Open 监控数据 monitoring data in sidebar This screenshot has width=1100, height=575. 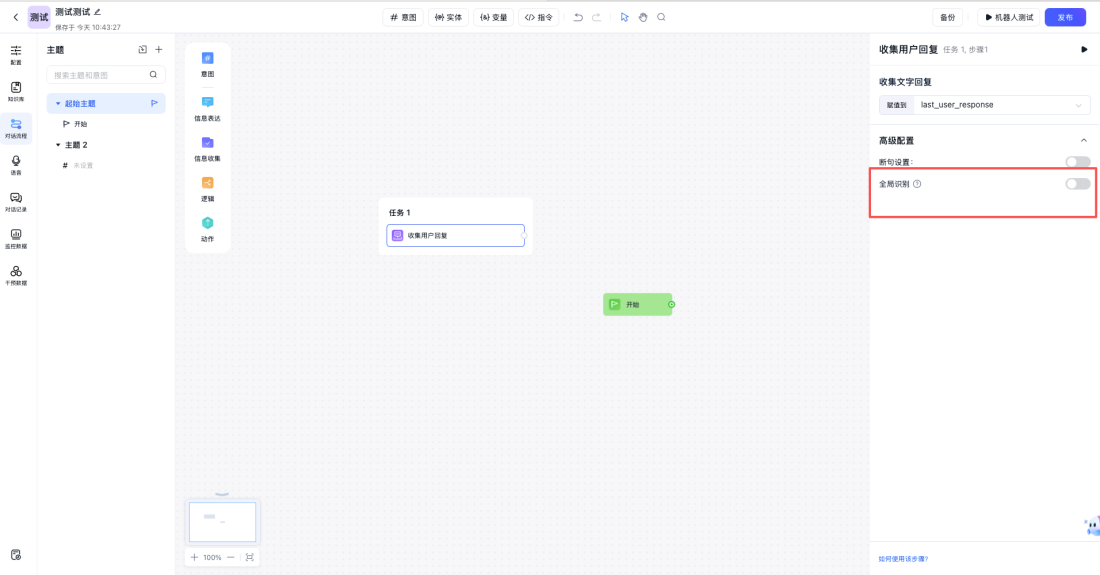click(16, 238)
